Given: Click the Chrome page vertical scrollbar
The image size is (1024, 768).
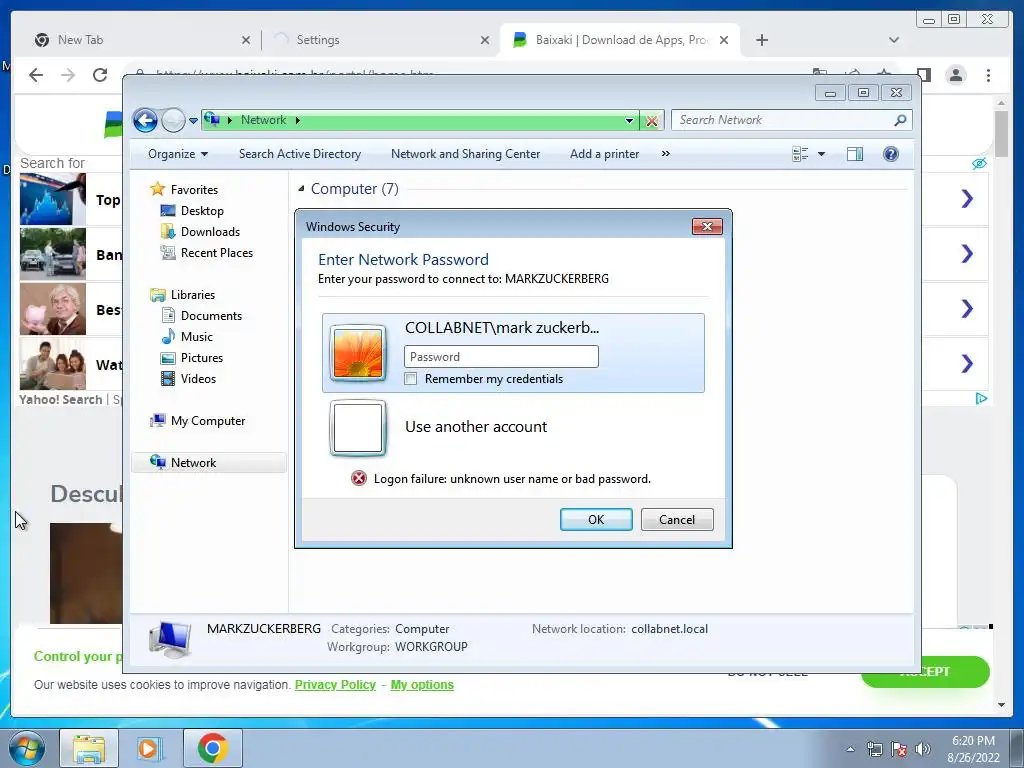Looking at the screenshot, I should pyautogui.click(x=1001, y=134).
